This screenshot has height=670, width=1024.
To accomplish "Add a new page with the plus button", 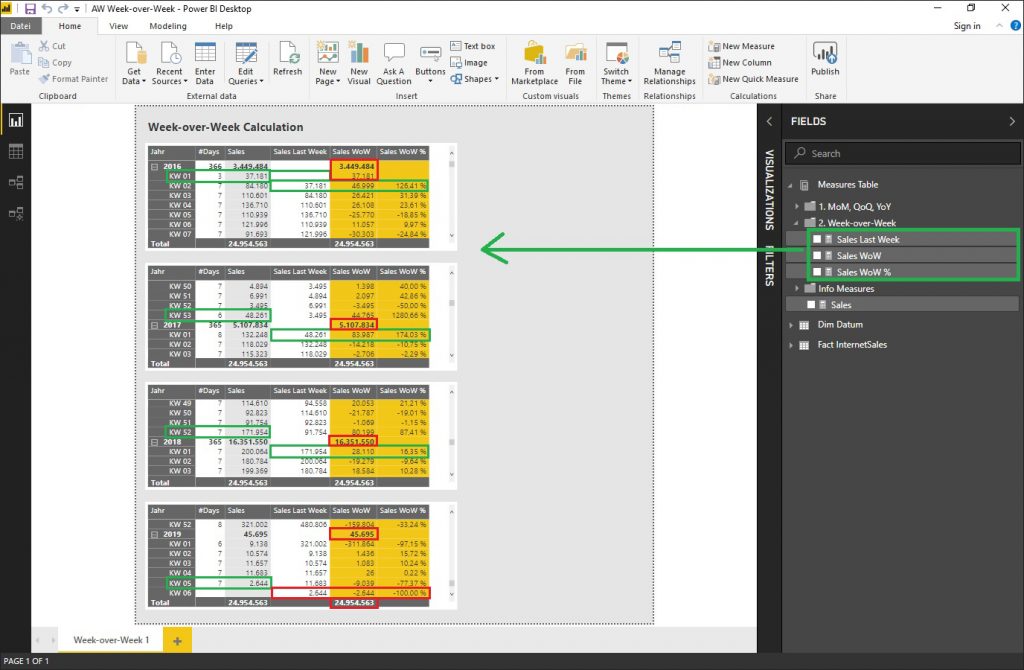I will pyautogui.click(x=178, y=640).
